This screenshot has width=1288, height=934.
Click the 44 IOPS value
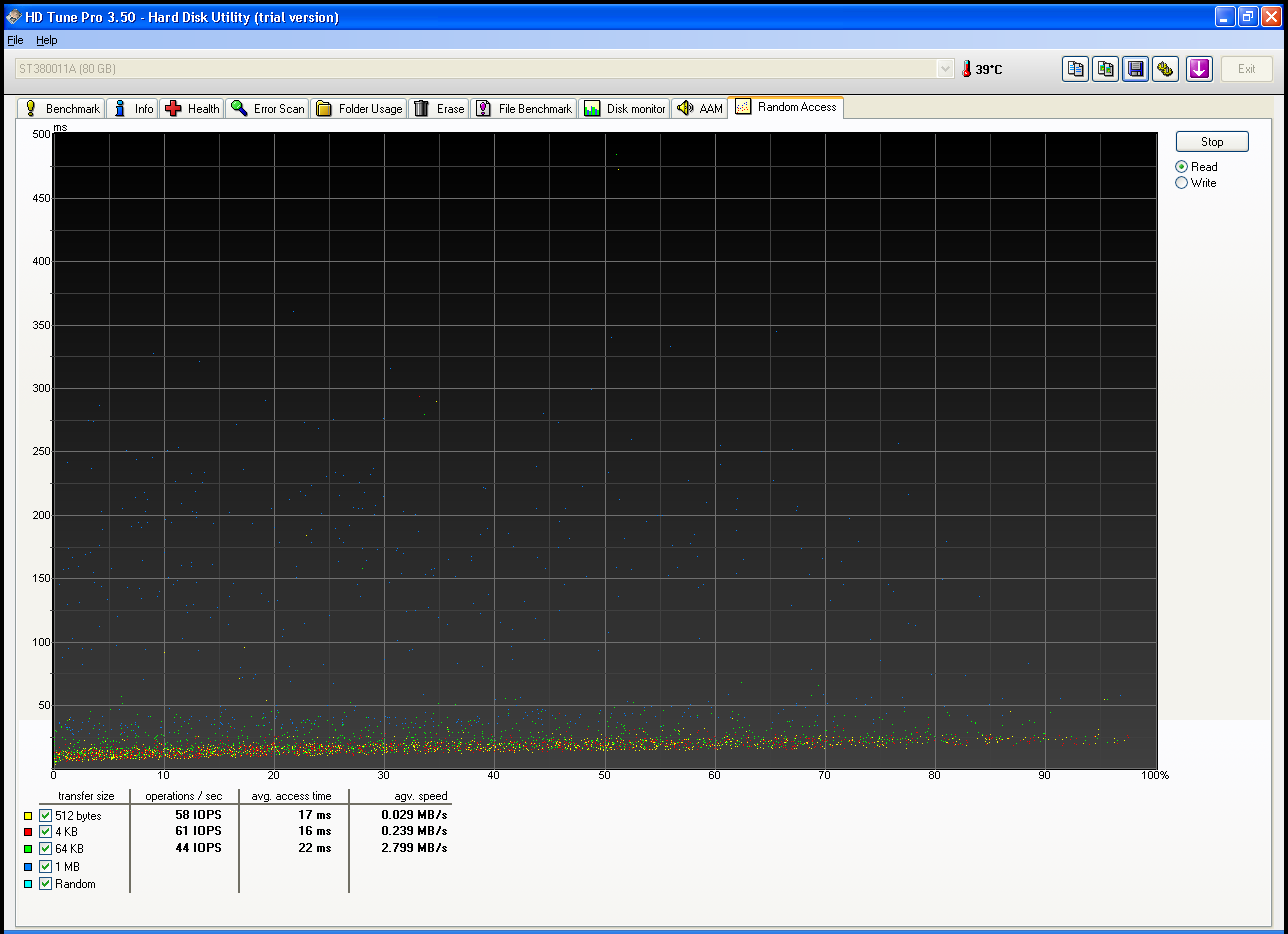tap(198, 848)
